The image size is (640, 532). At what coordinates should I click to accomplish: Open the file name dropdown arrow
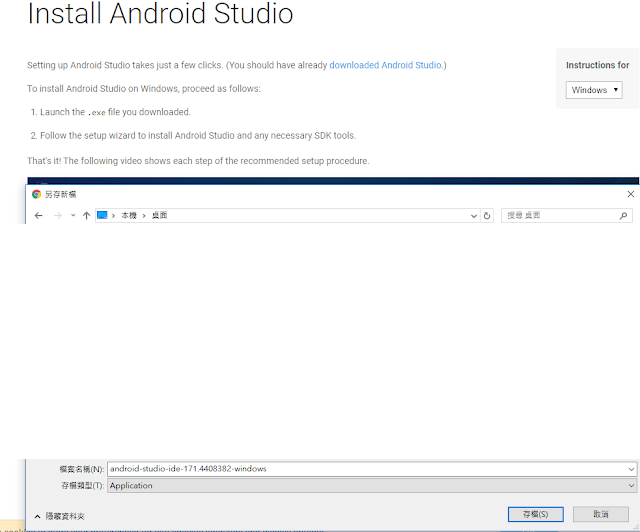[x=631, y=469]
